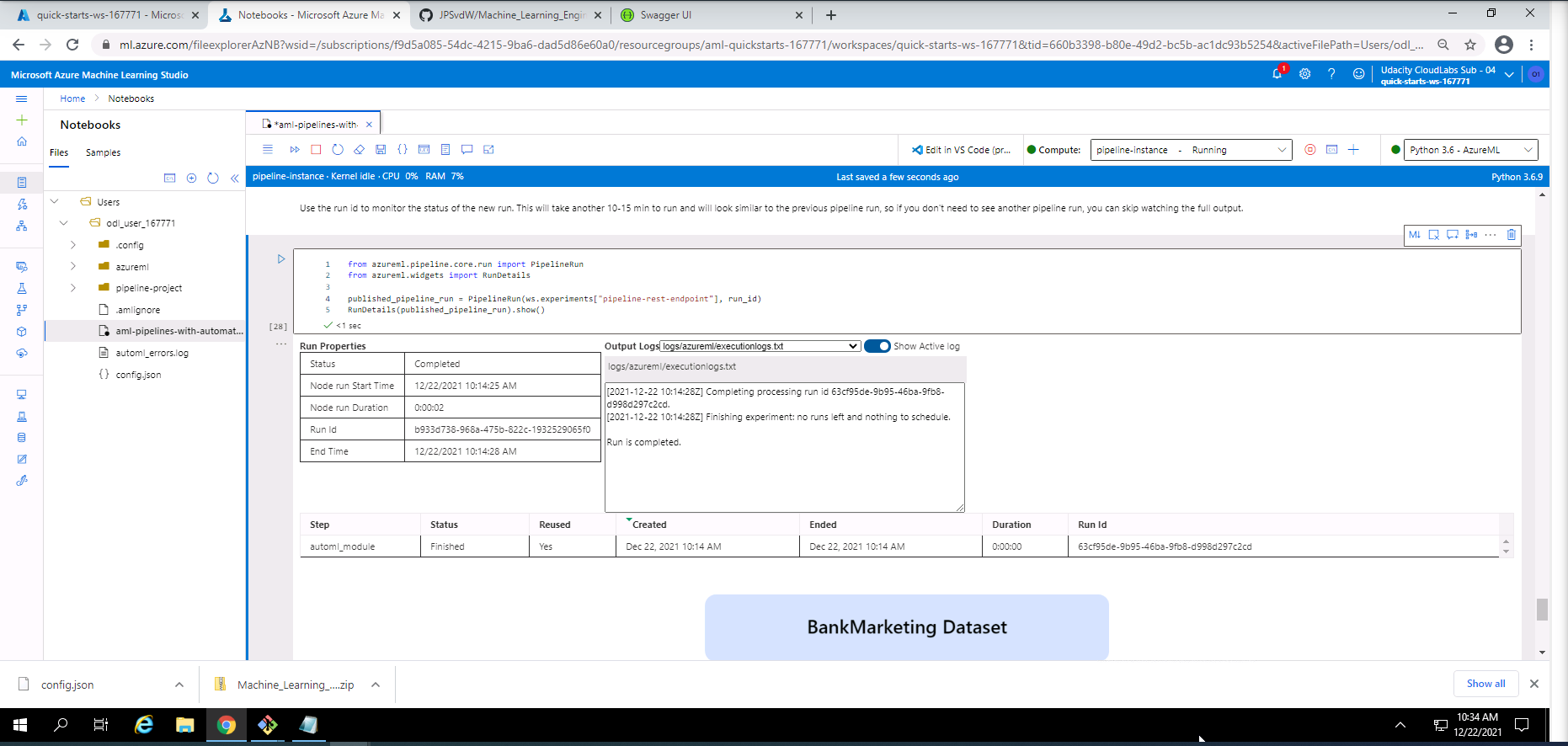Image resolution: width=1568 pixels, height=746 pixels.
Task: Collapse the odl_user_167771 folder chevron
Action: point(64,223)
